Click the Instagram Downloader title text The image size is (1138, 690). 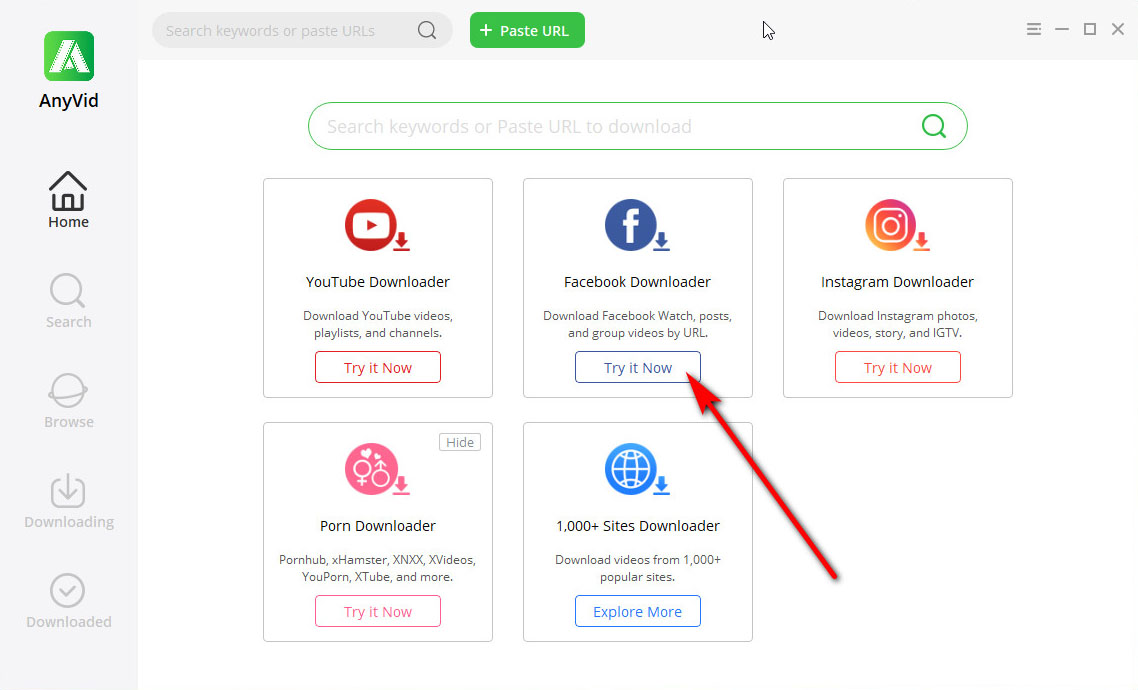pyautogui.click(x=897, y=282)
